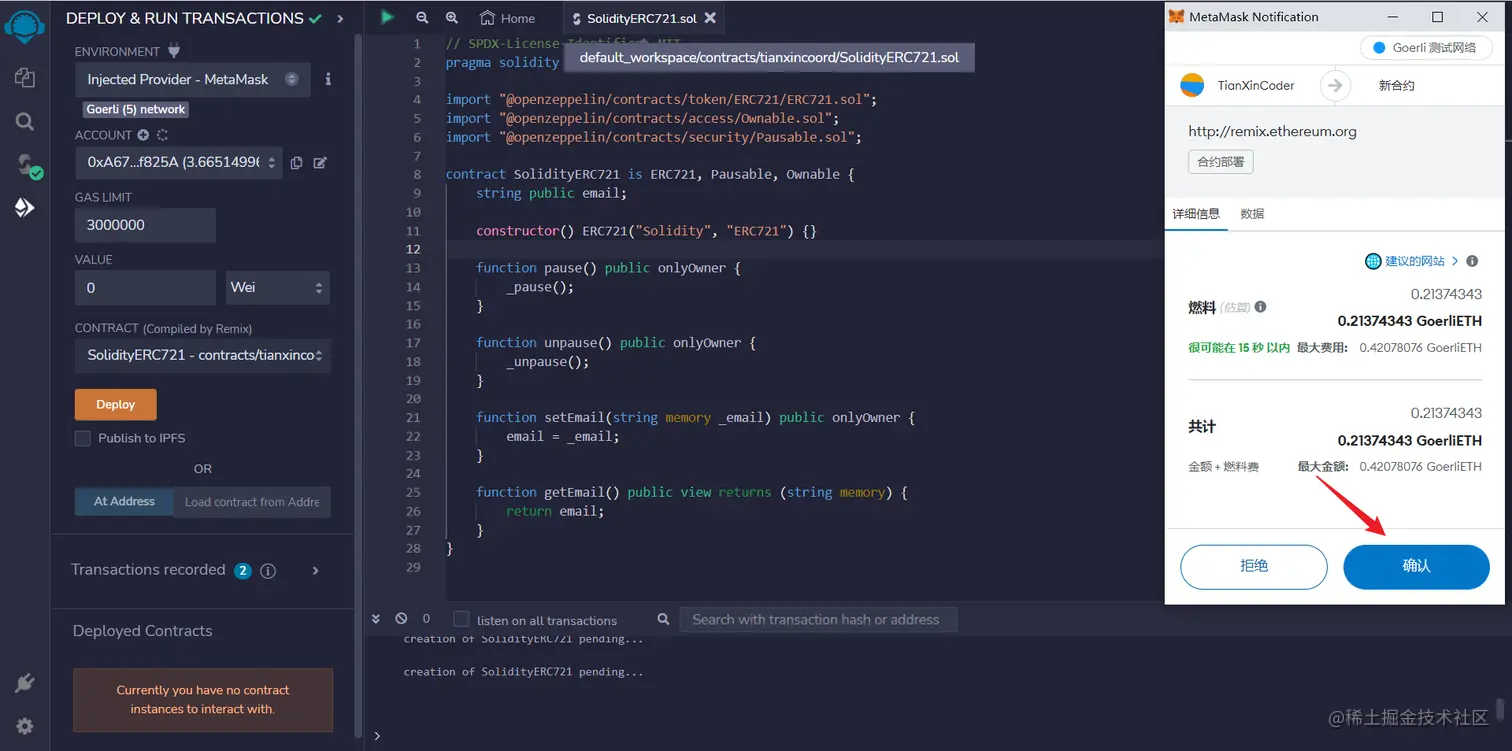Viewport: 1512px width, 751px height.
Task: Run script with green play icon
Action: point(387,17)
